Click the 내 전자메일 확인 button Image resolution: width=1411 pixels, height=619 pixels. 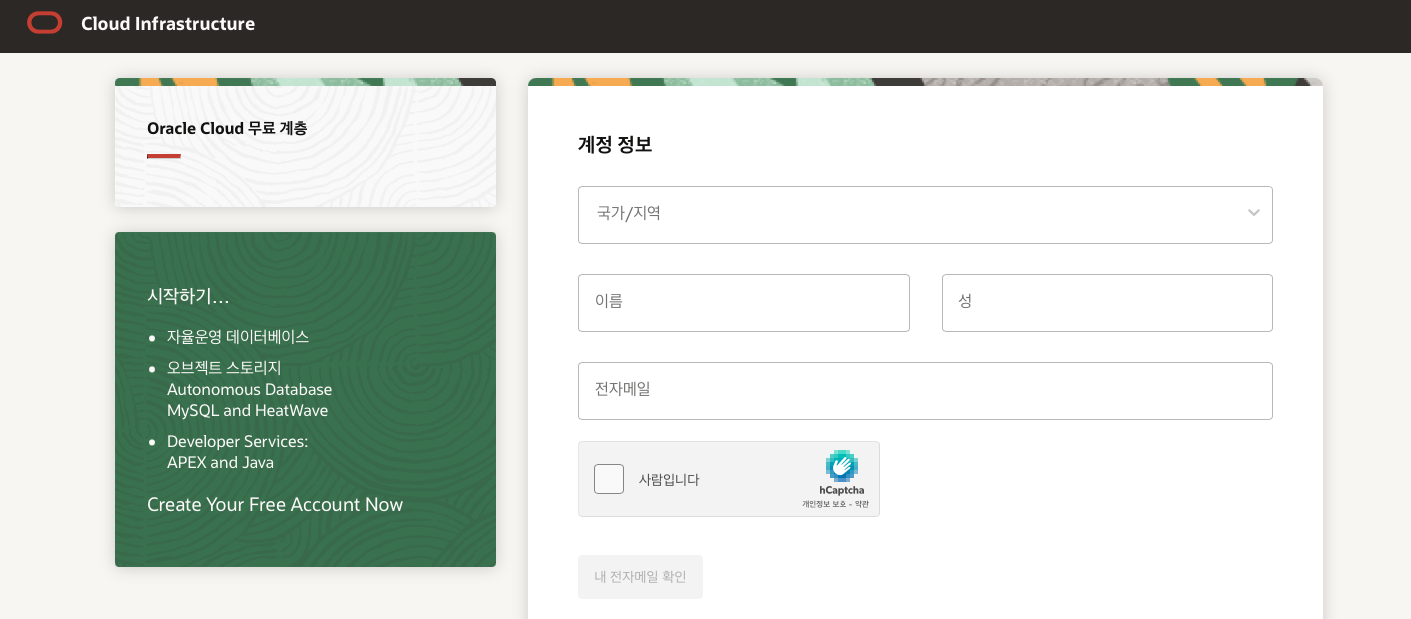(x=640, y=577)
